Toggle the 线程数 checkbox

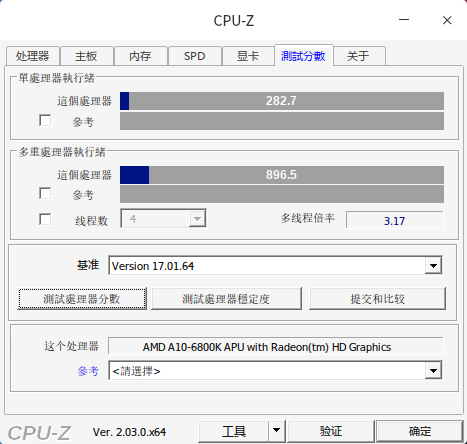[x=45, y=219]
